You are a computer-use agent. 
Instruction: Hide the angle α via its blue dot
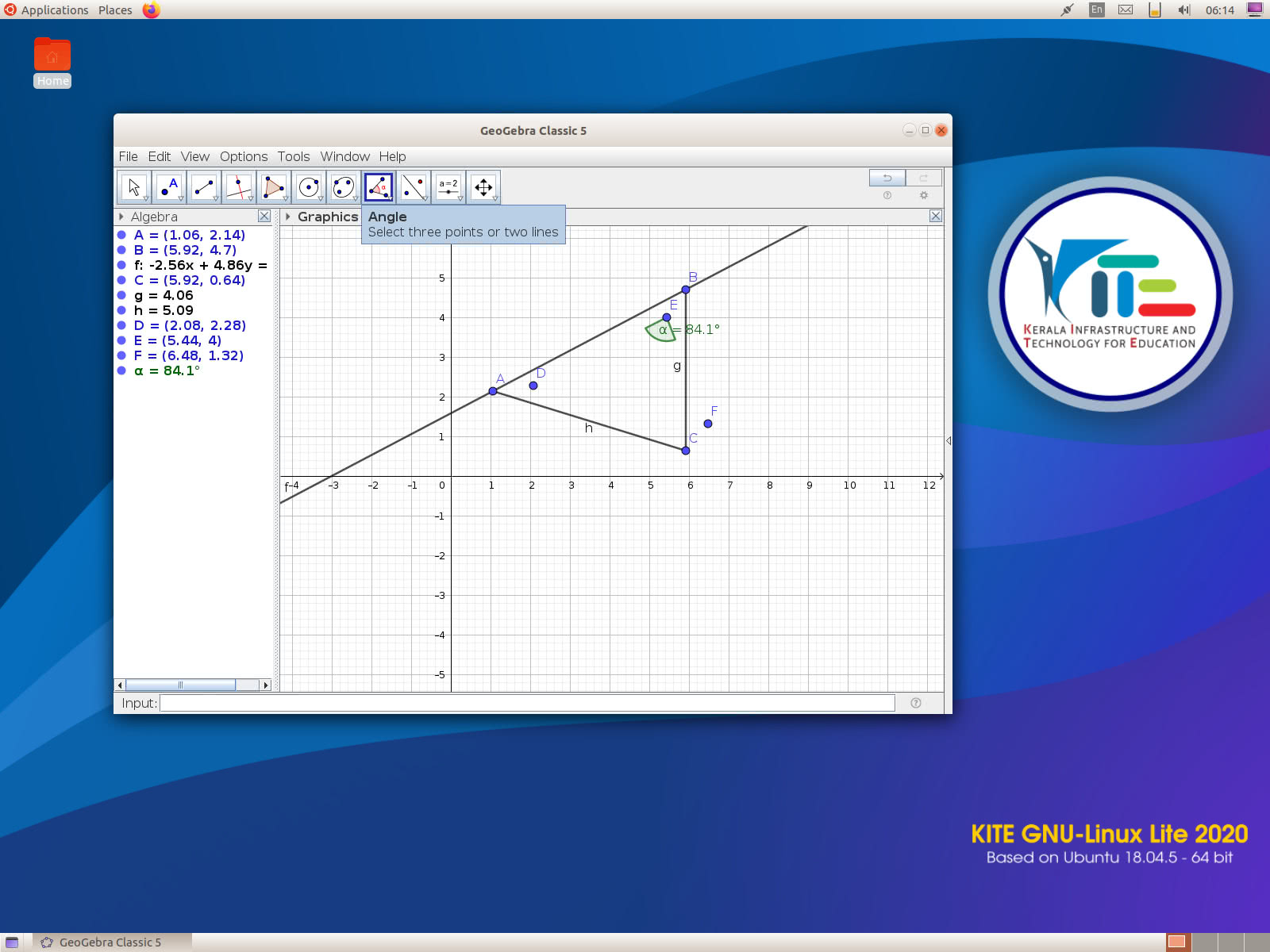[123, 370]
